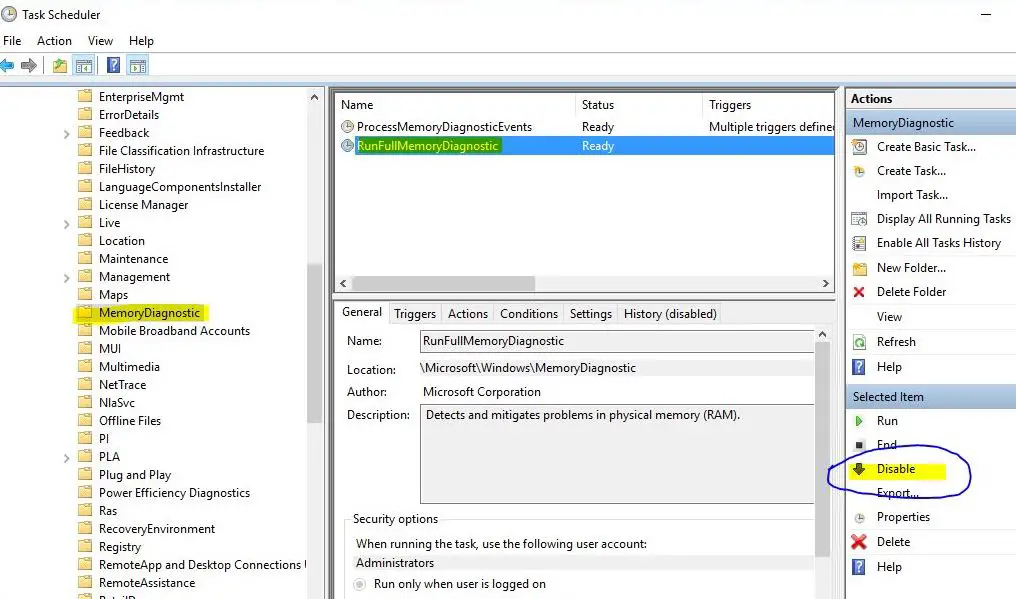Click the Create Basic Task icon
1016x599 pixels.
coord(859,147)
